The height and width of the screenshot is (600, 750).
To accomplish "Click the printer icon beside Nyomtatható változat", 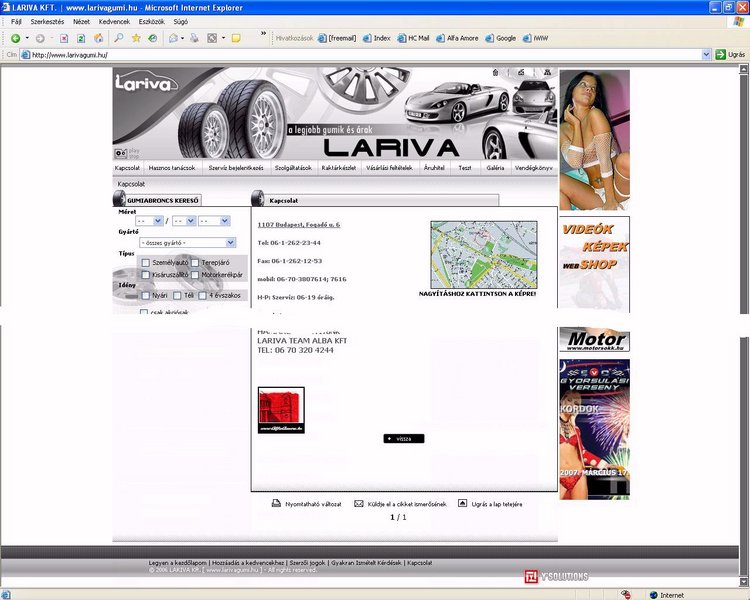I will 276,503.
